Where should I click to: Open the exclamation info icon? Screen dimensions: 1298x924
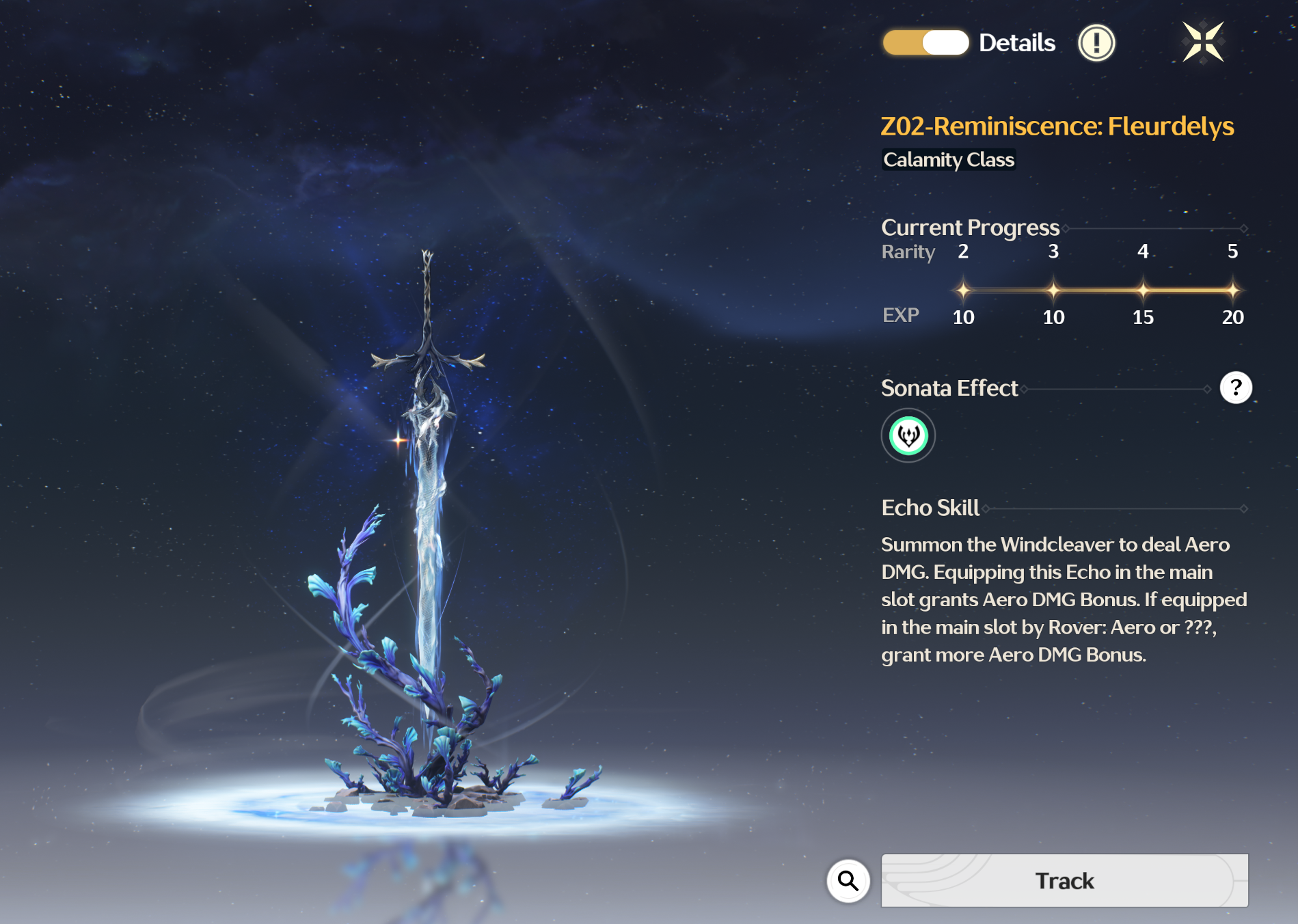click(x=1096, y=43)
